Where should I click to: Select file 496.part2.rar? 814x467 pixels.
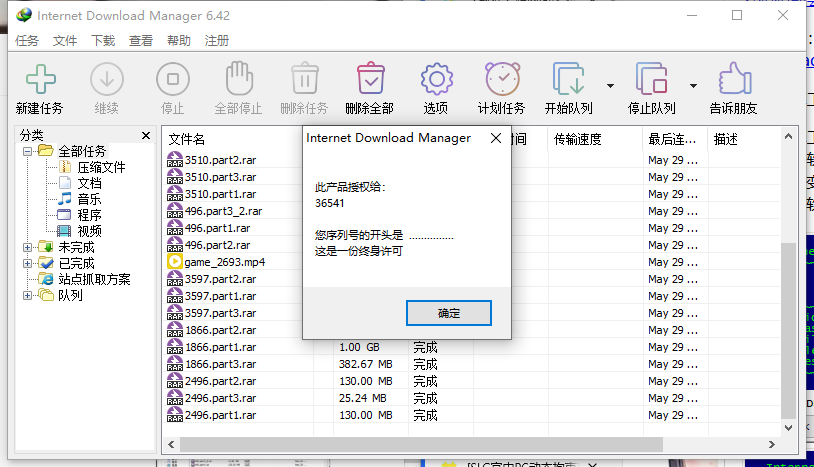coord(217,245)
